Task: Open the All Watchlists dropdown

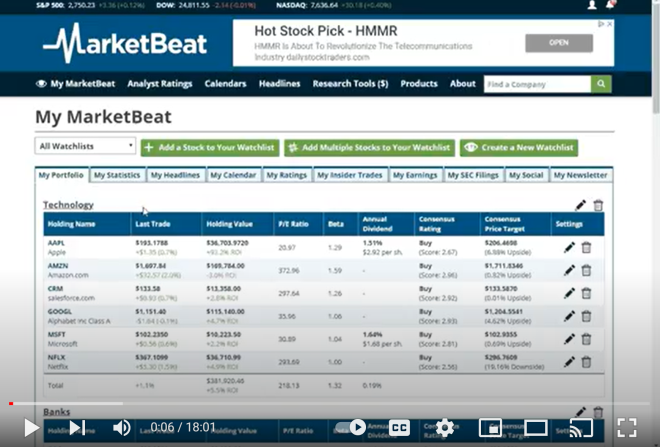Action: coord(85,147)
